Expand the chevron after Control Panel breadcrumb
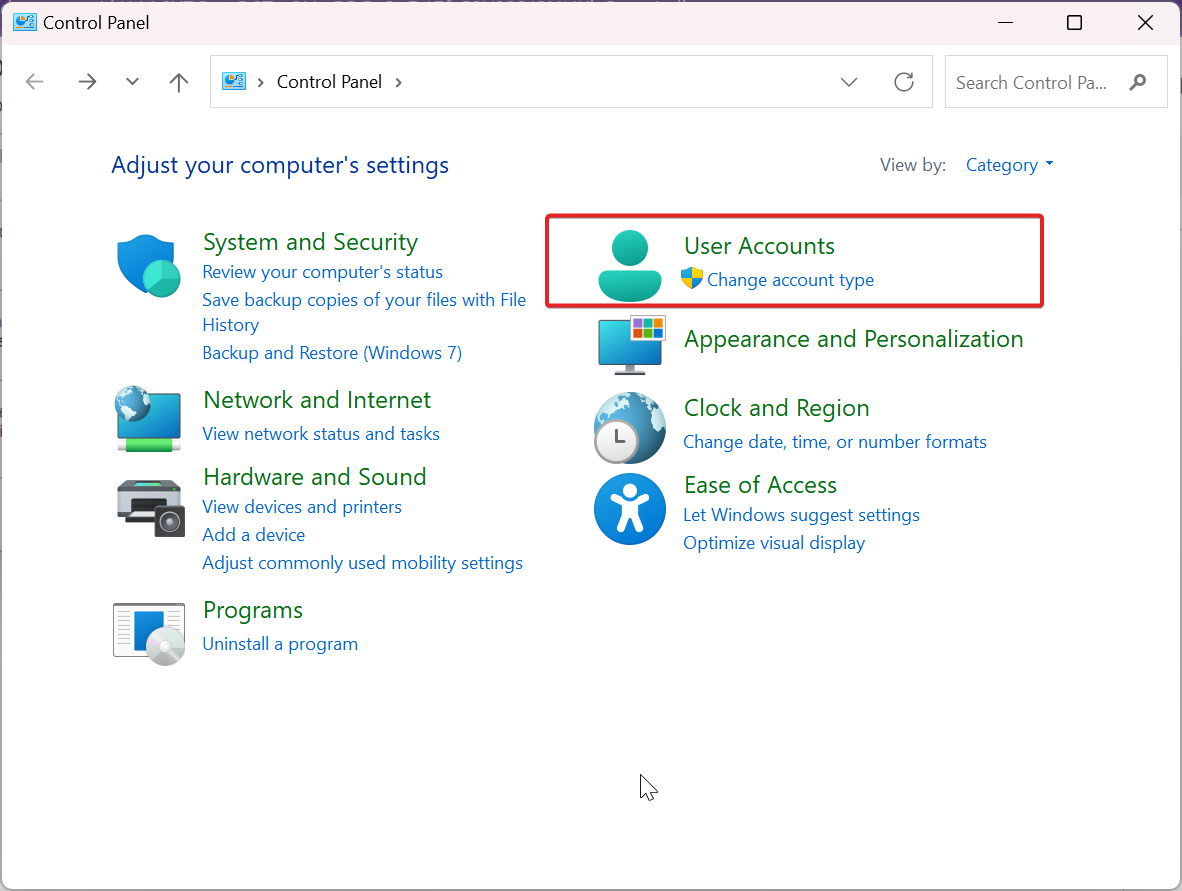The image size is (1182, 891). click(399, 82)
